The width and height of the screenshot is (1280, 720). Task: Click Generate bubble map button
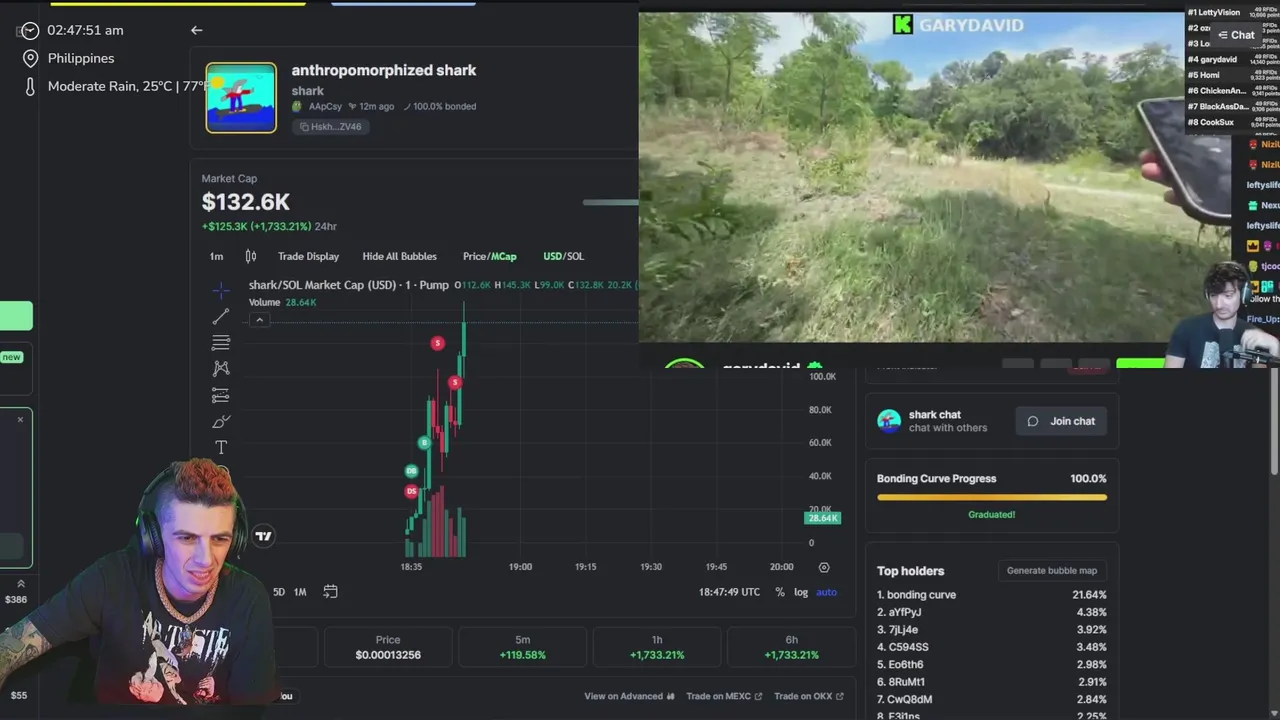point(1052,571)
